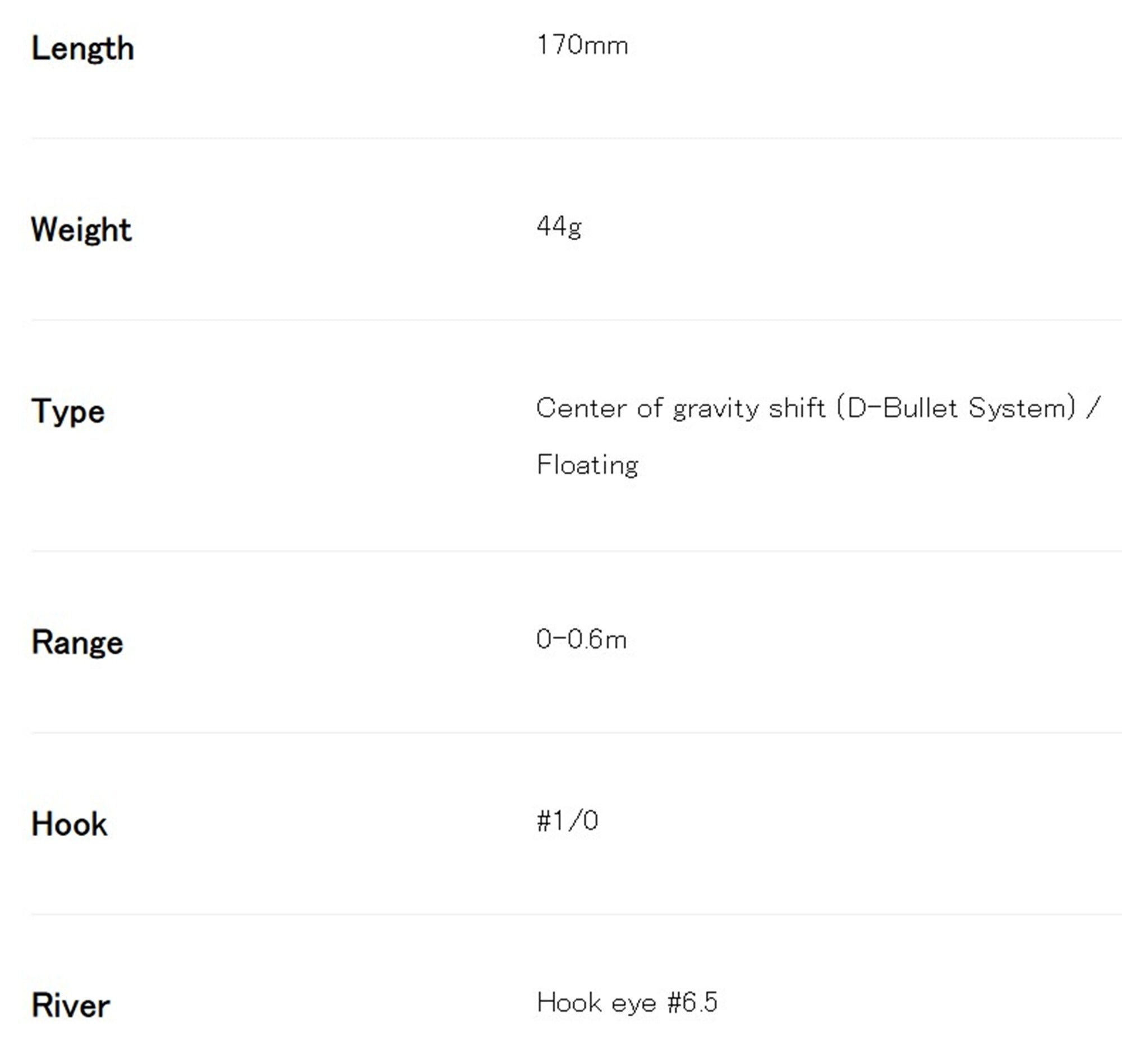Select the 0-0.6m range value
This screenshot has width=1122, height=1064.
(582, 640)
